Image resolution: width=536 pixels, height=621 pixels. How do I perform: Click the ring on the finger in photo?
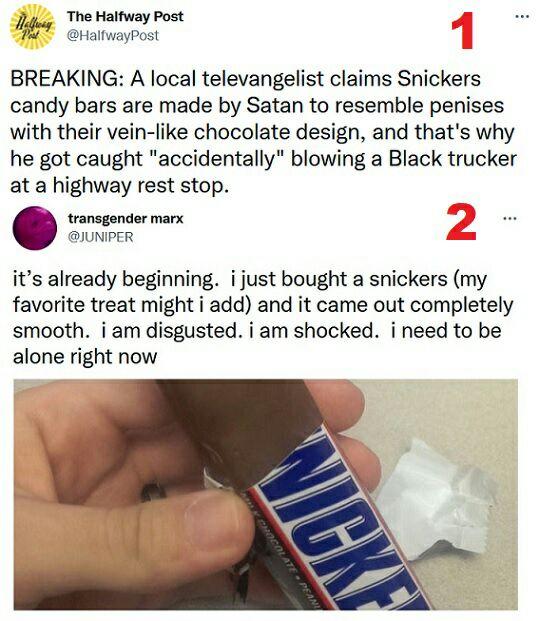pos(154,492)
